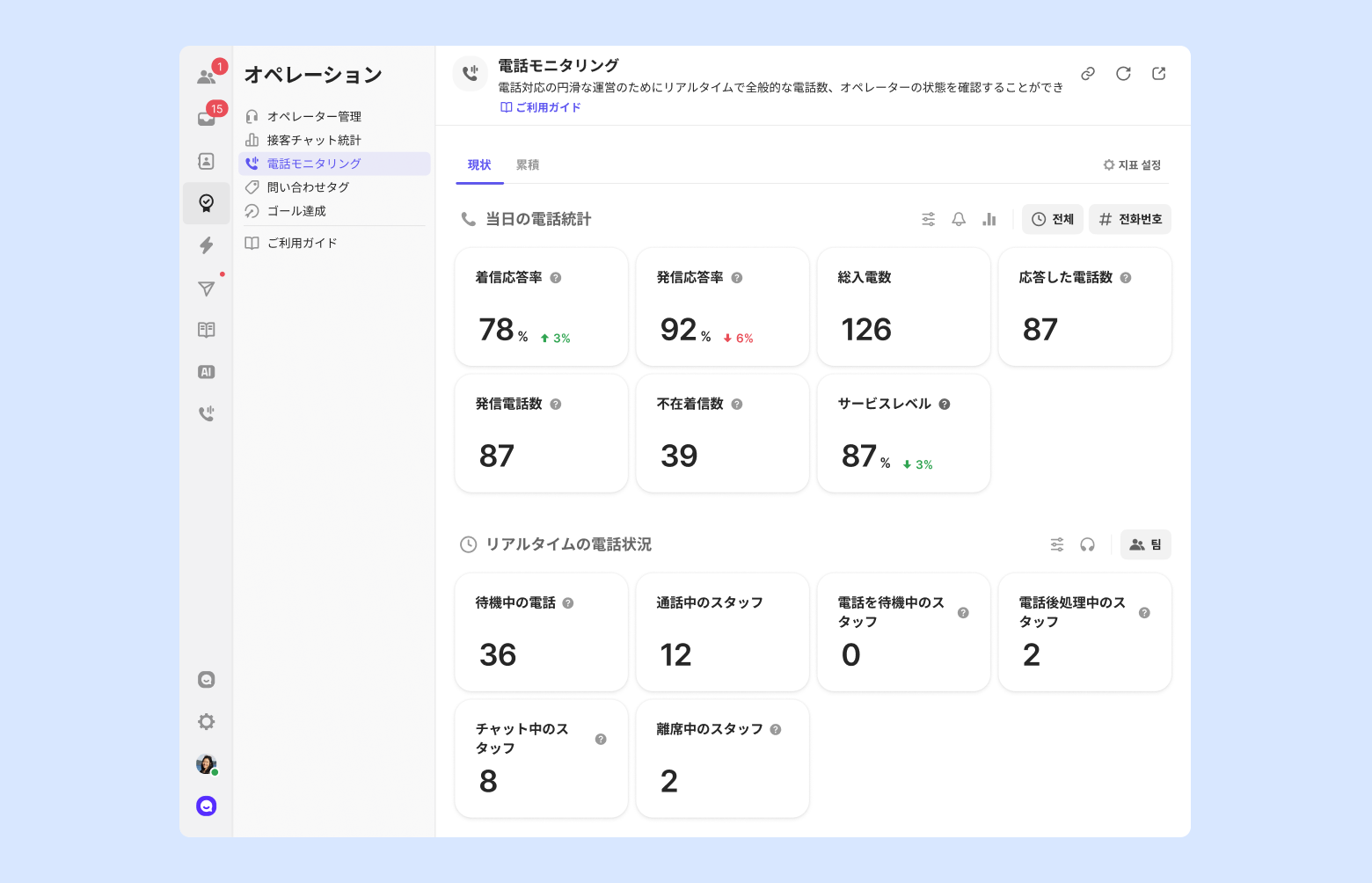
Task: Open filter sliders for realtime call status
Action: [1056, 544]
